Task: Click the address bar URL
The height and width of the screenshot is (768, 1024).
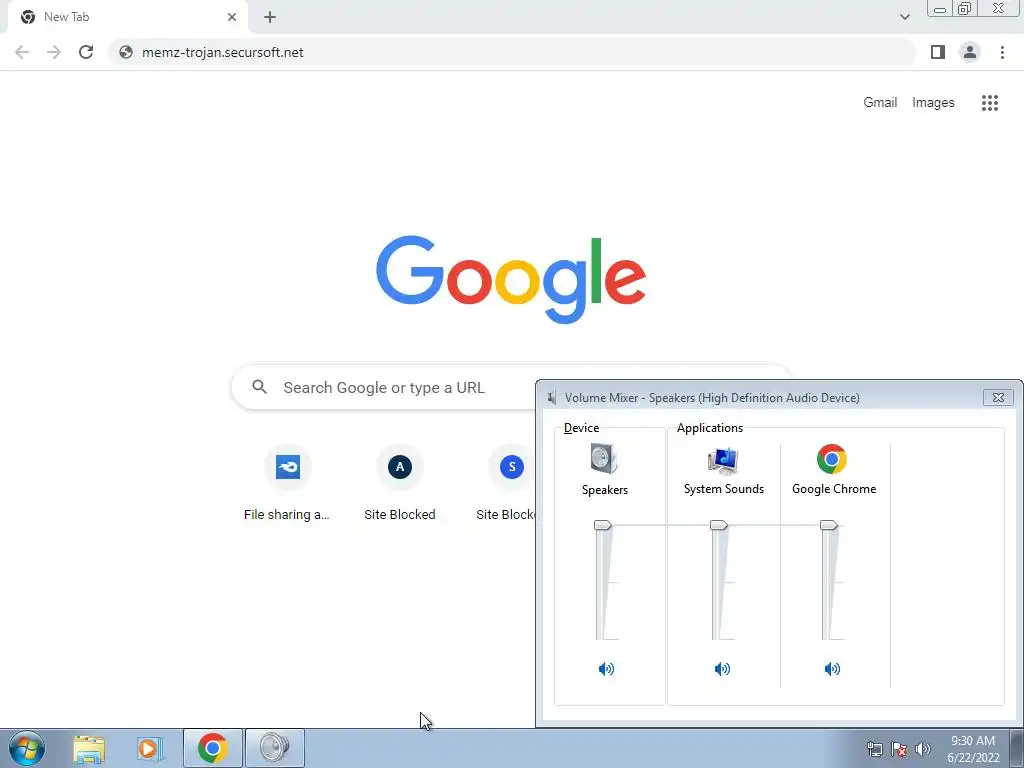Action: [223, 52]
